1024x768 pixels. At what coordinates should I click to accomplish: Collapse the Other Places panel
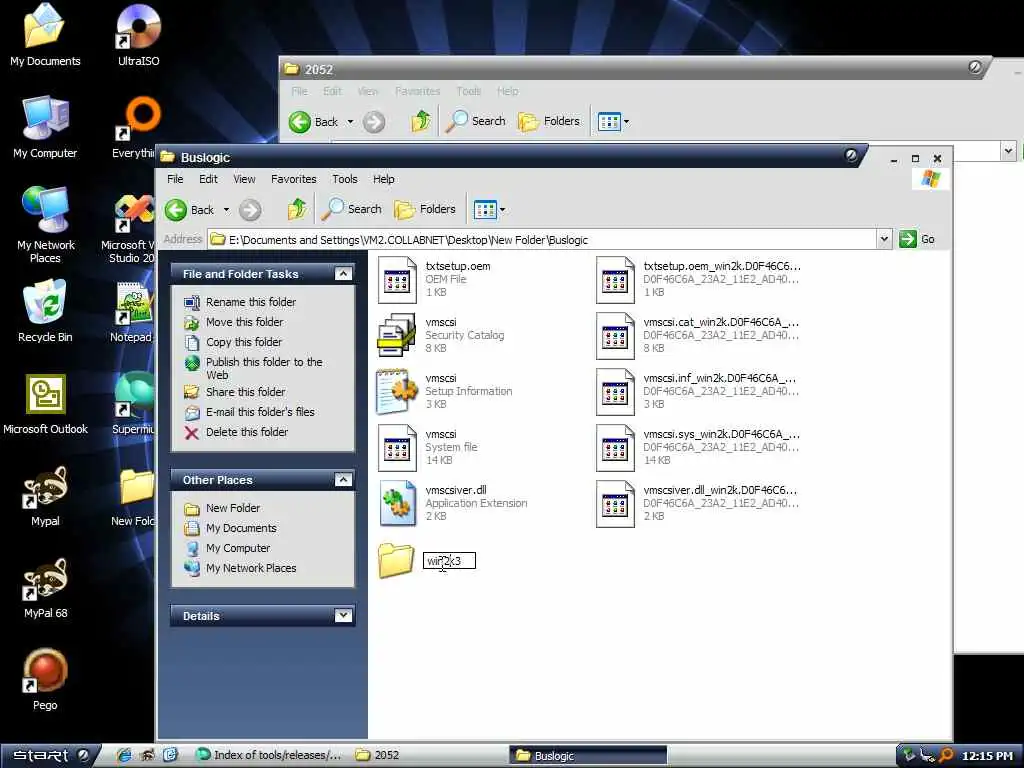point(343,480)
